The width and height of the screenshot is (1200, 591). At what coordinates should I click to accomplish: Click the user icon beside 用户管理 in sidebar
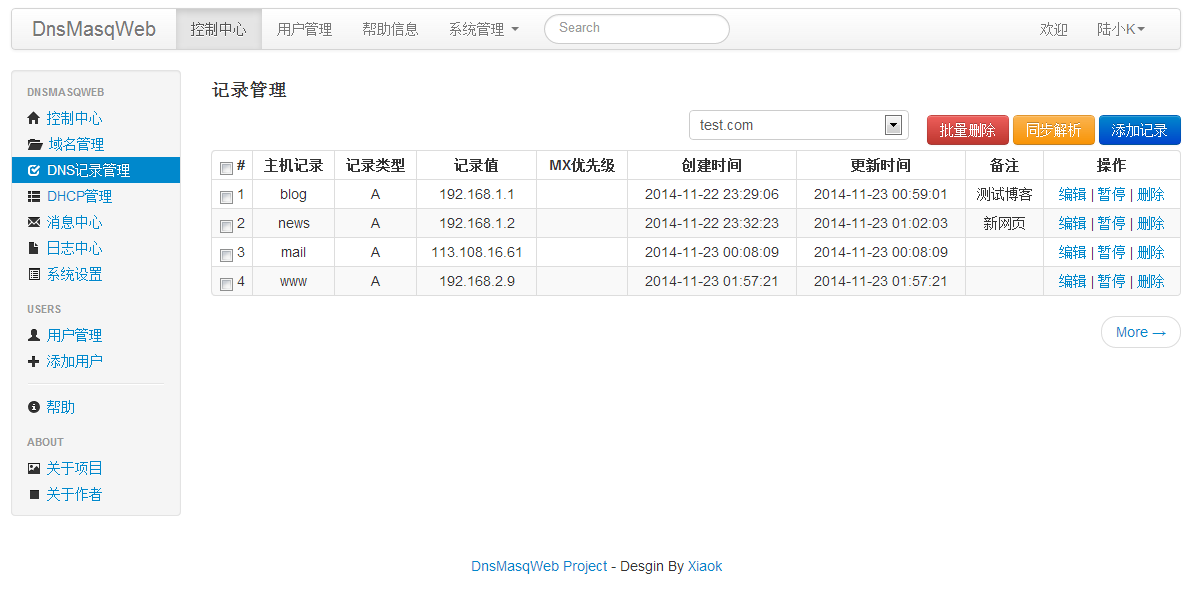34,335
